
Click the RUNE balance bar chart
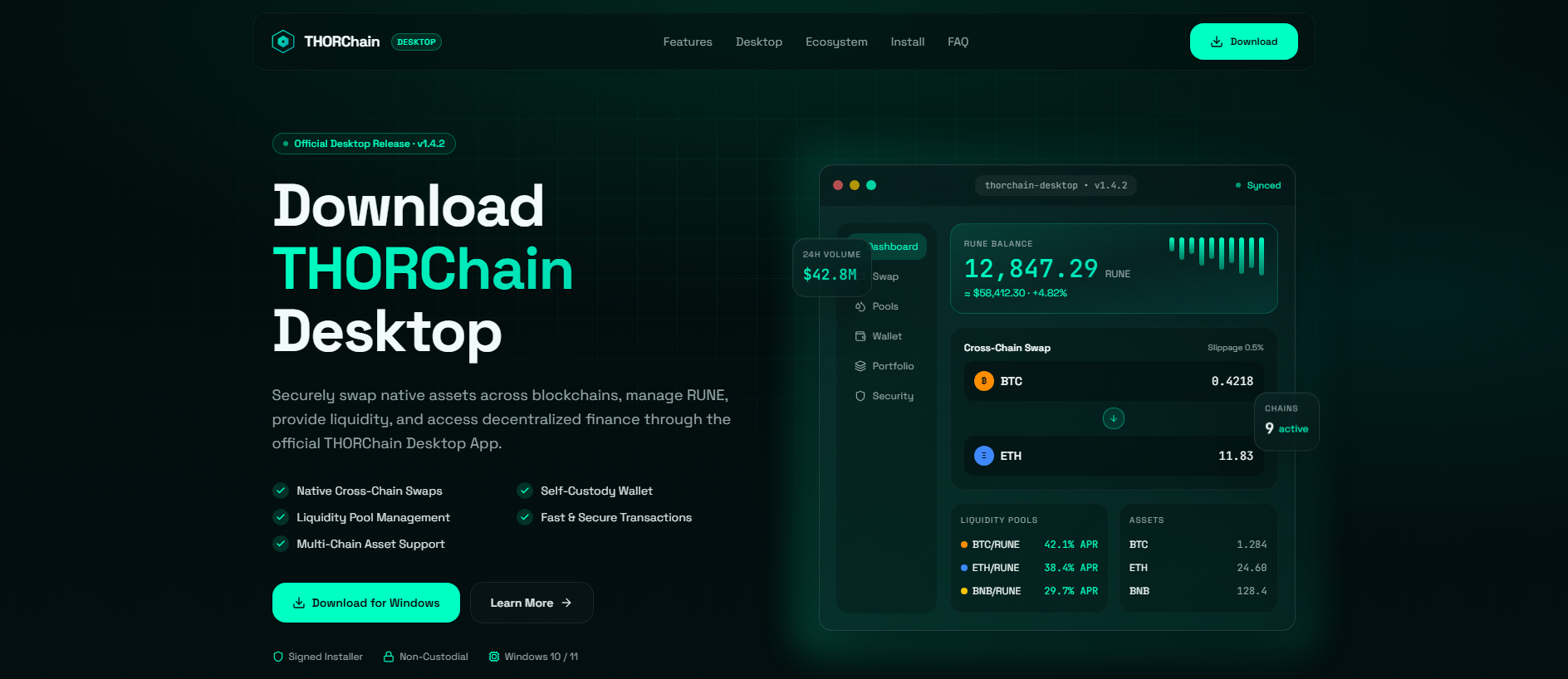coord(1217,256)
